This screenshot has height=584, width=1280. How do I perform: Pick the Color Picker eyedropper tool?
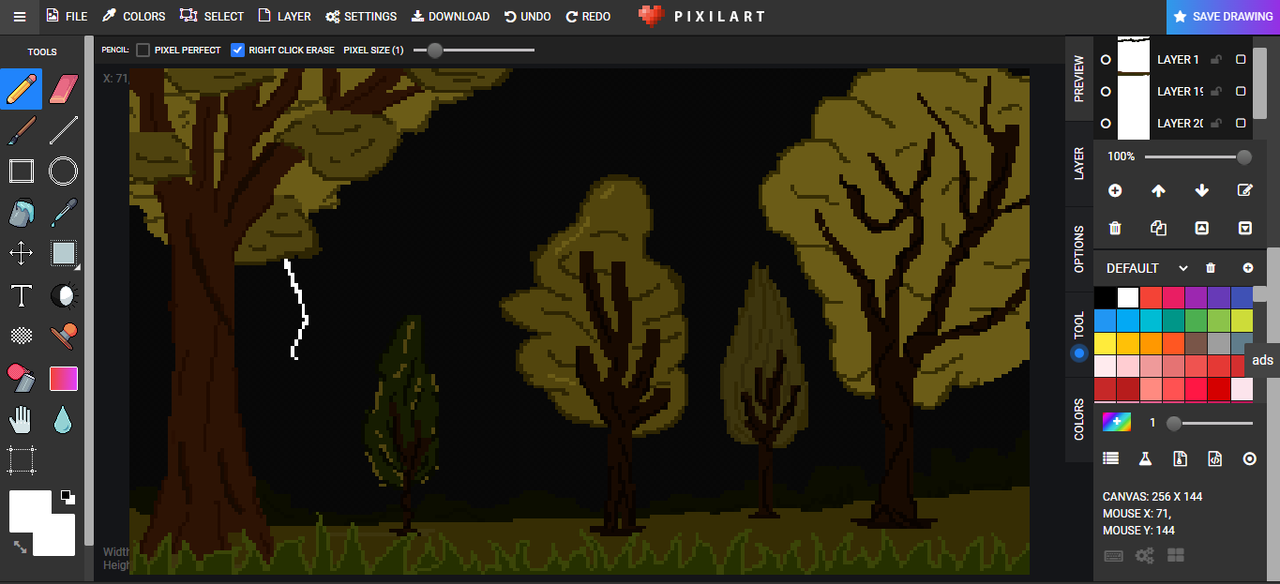click(63, 212)
